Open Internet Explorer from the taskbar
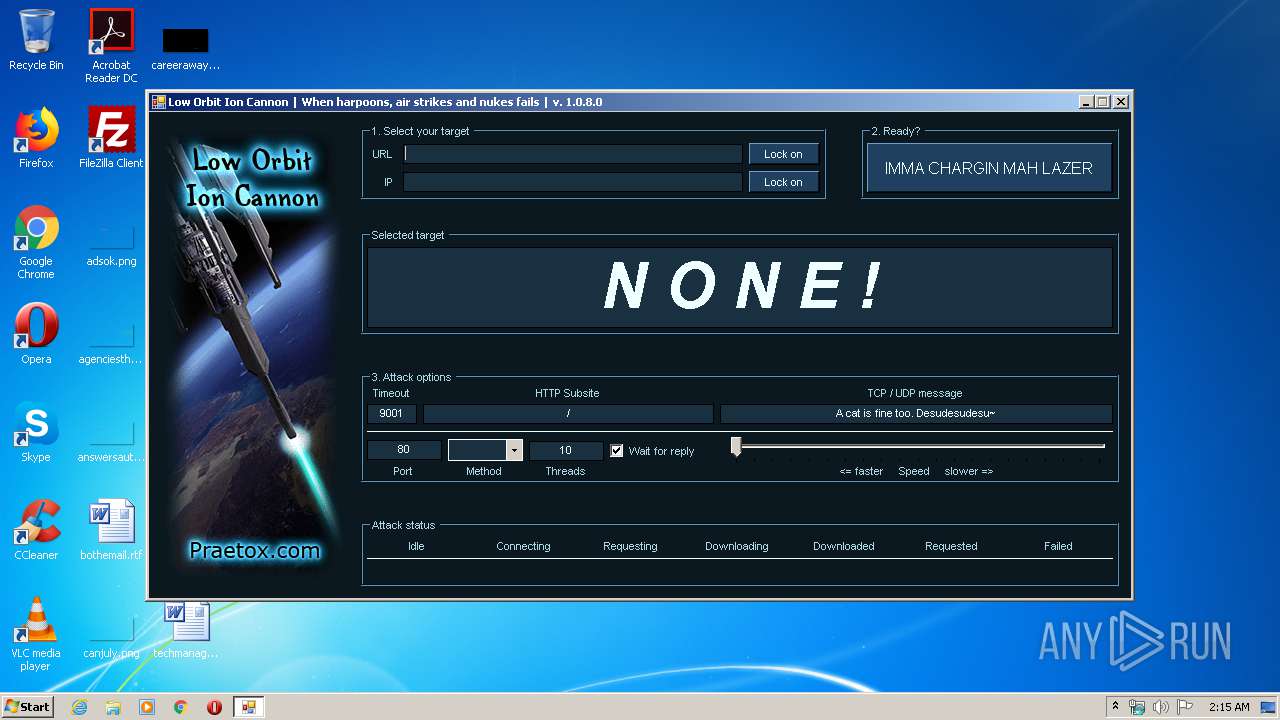1280x720 pixels. click(79, 707)
